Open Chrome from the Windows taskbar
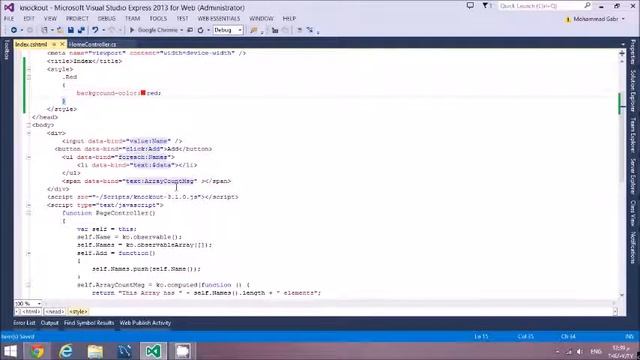The image size is (640, 360). click(37, 351)
